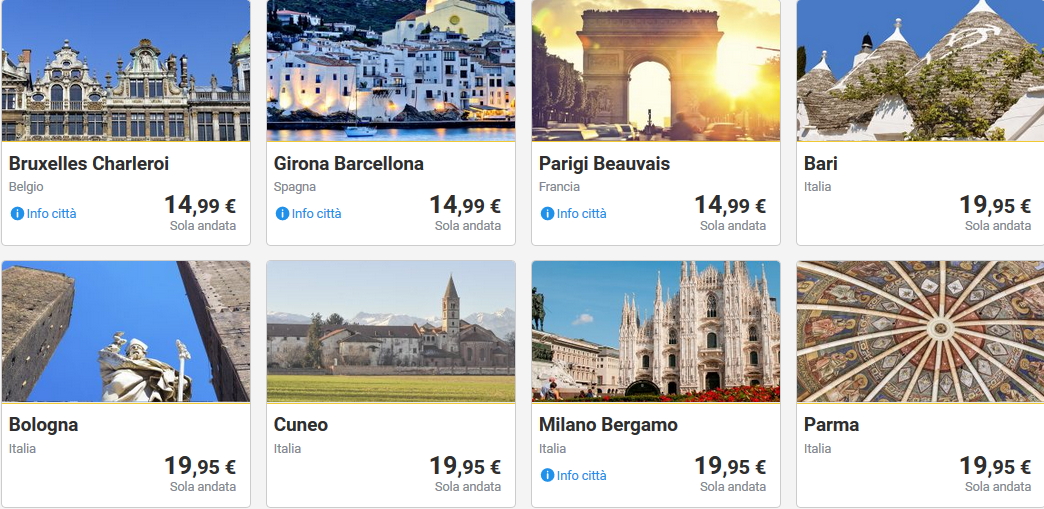This screenshot has width=1044, height=509.
Task: Open the Bari trulli rooftops image
Action: (x=920, y=70)
